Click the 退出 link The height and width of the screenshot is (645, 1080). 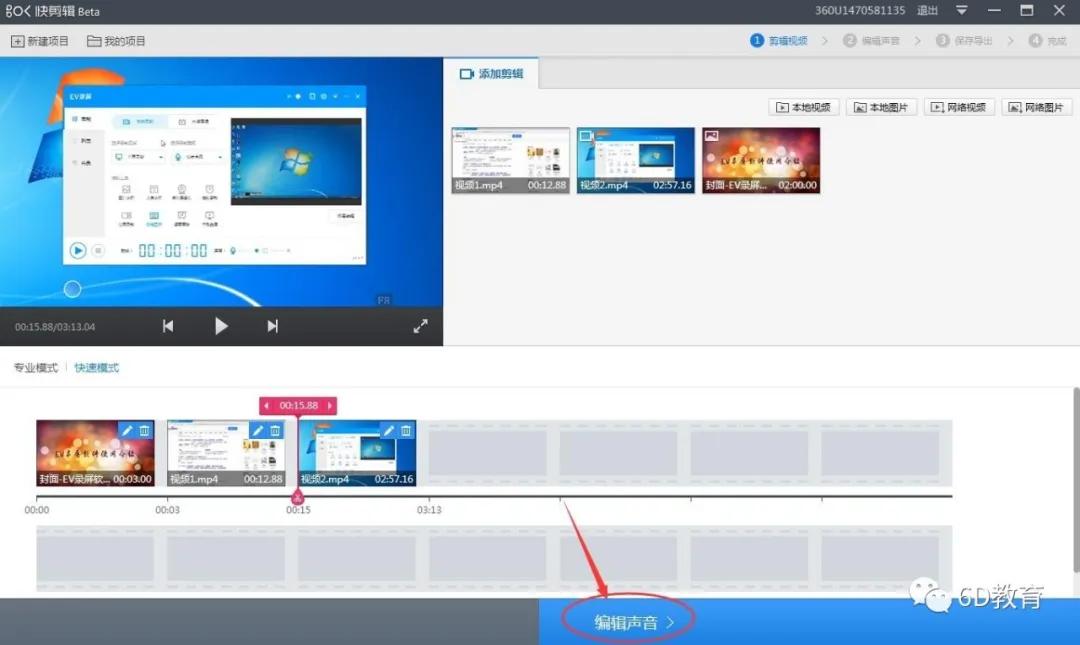(927, 10)
